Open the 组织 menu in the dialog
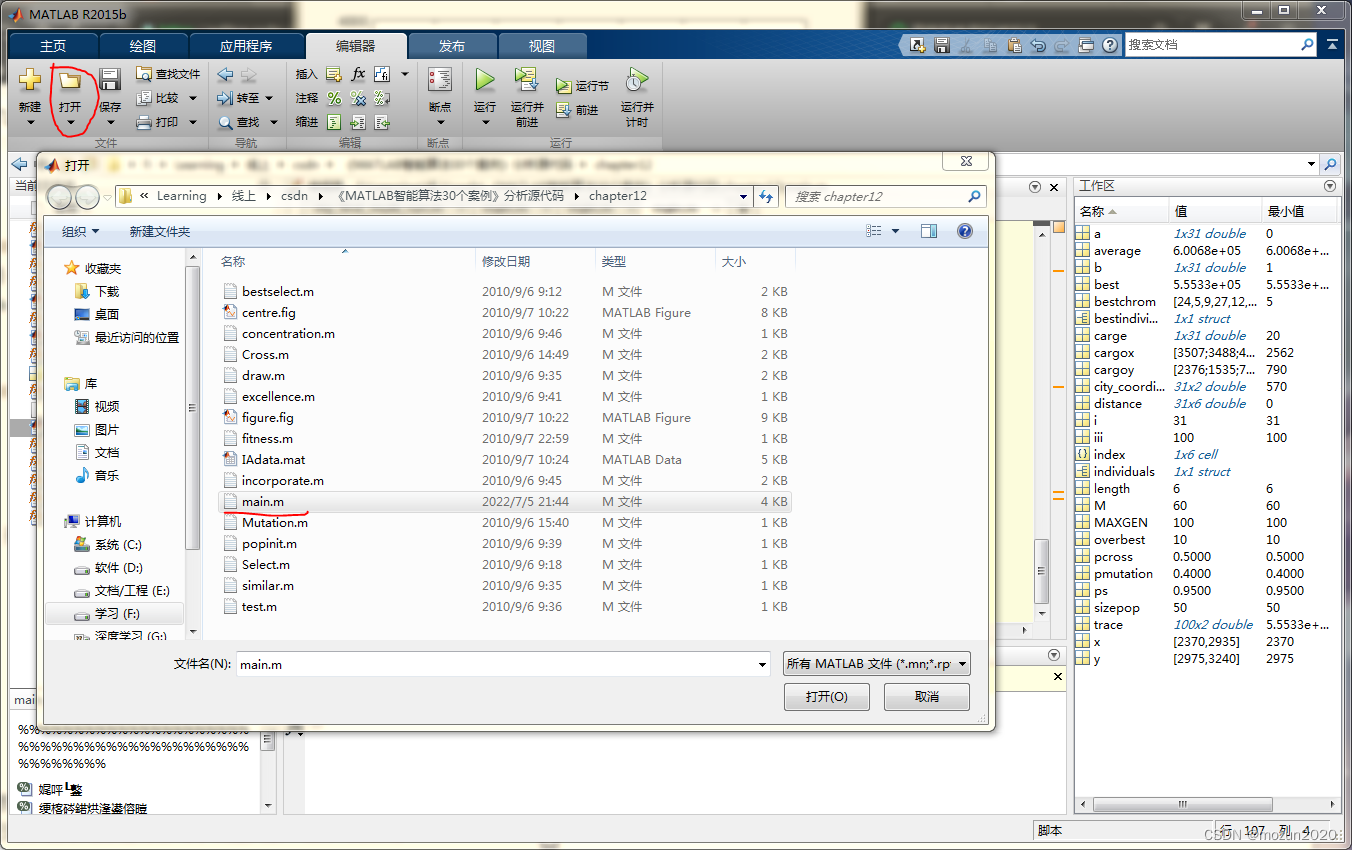 (x=81, y=231)
